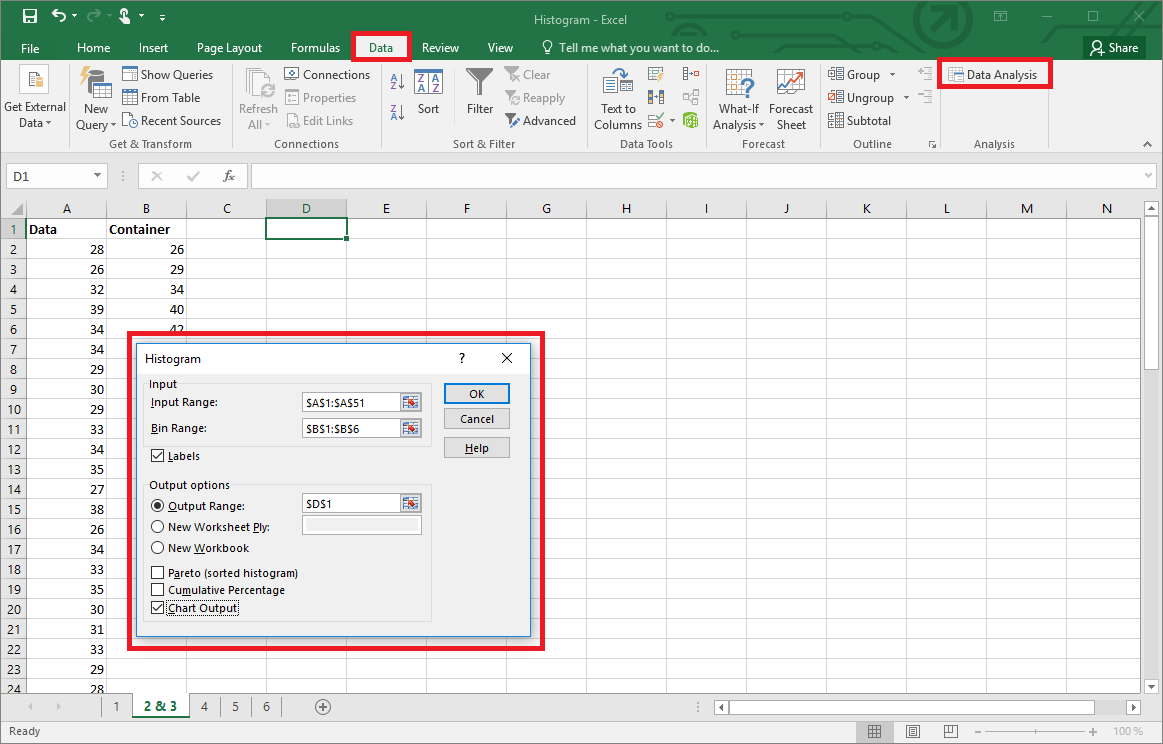1163x744 pixels.
Task: Open Data Analysis in the Analysis group
Action: [994, 73]
